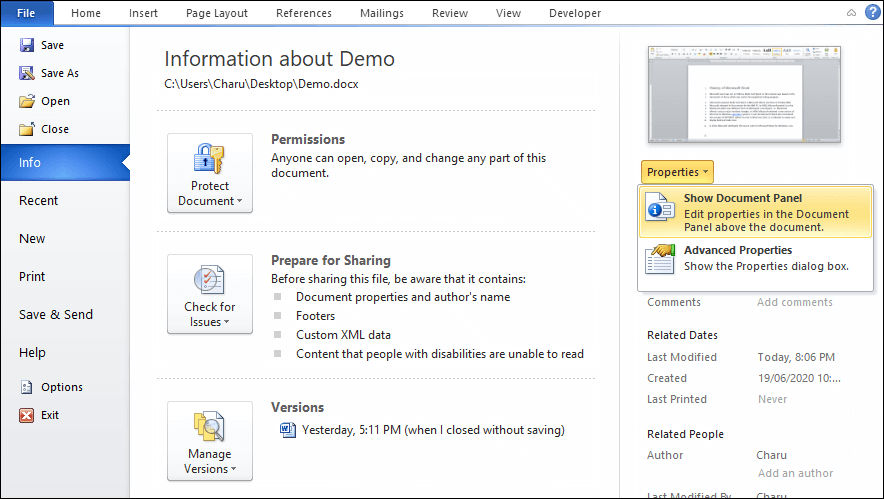Switch to the Insert tab
Screen dimensions: 884x499
(143, 13)
